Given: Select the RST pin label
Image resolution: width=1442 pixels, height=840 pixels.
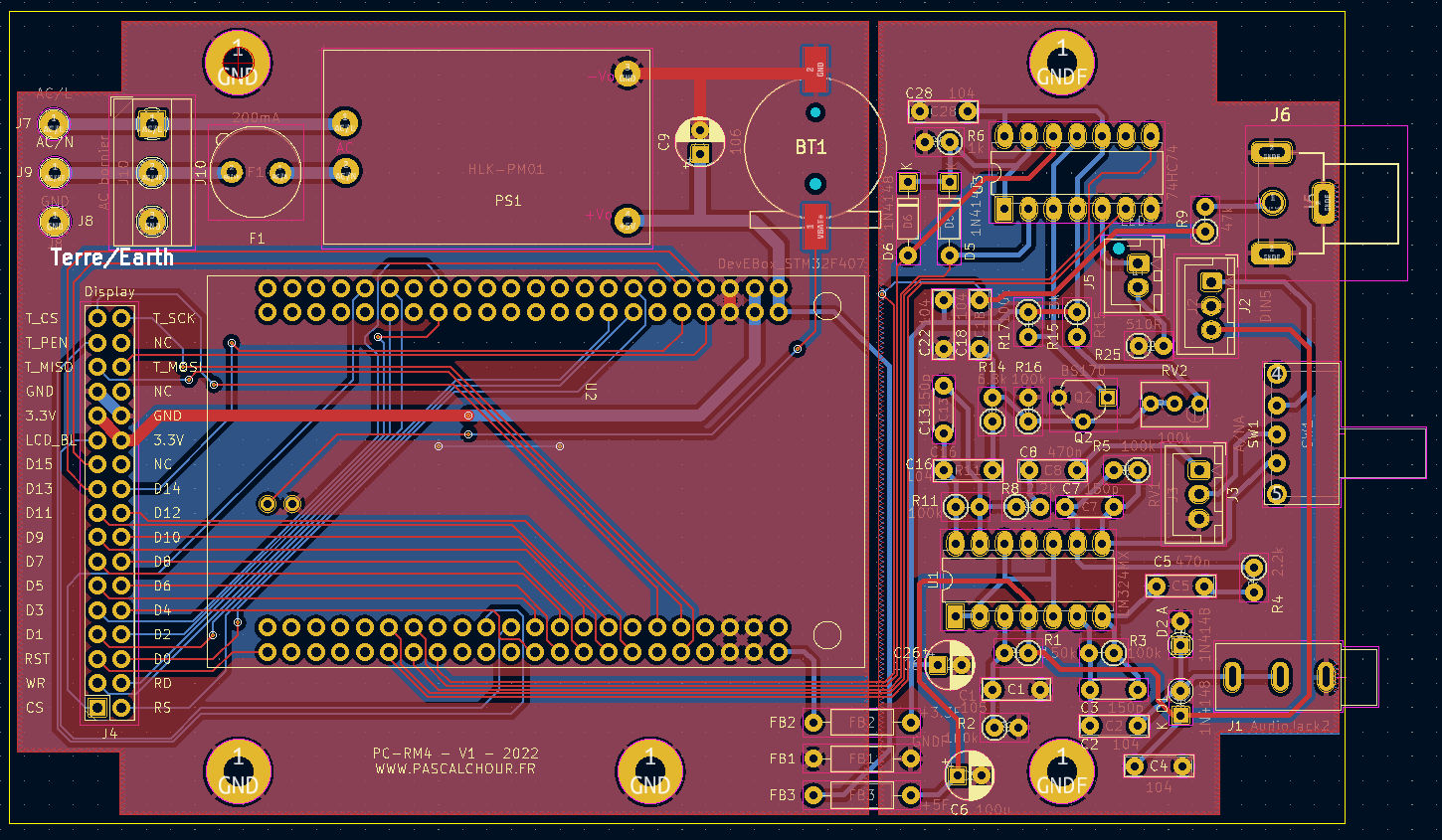Looking at the screenshot, I should pos(38,659).
